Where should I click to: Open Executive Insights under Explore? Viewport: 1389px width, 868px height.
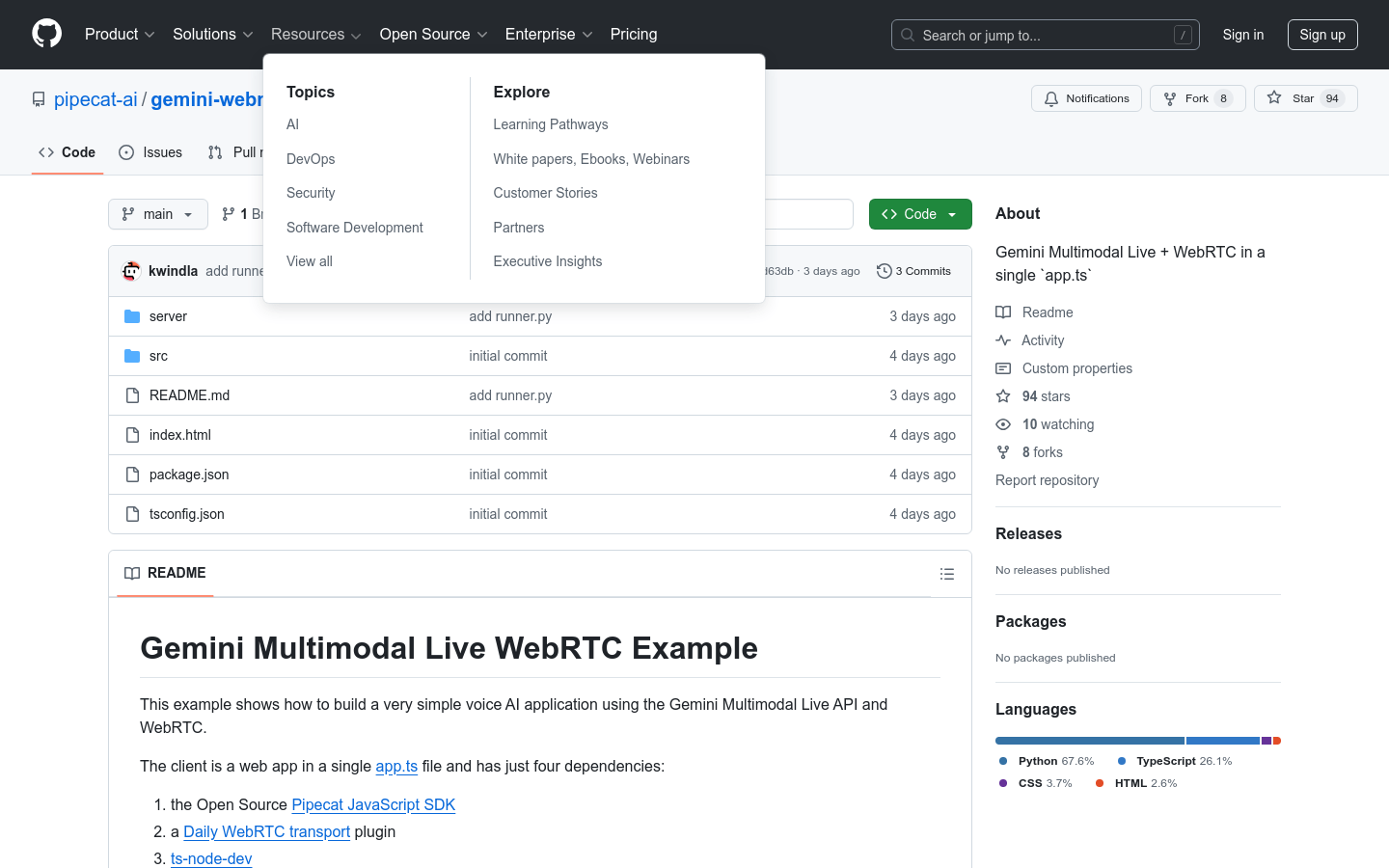[x=548, y=261]
